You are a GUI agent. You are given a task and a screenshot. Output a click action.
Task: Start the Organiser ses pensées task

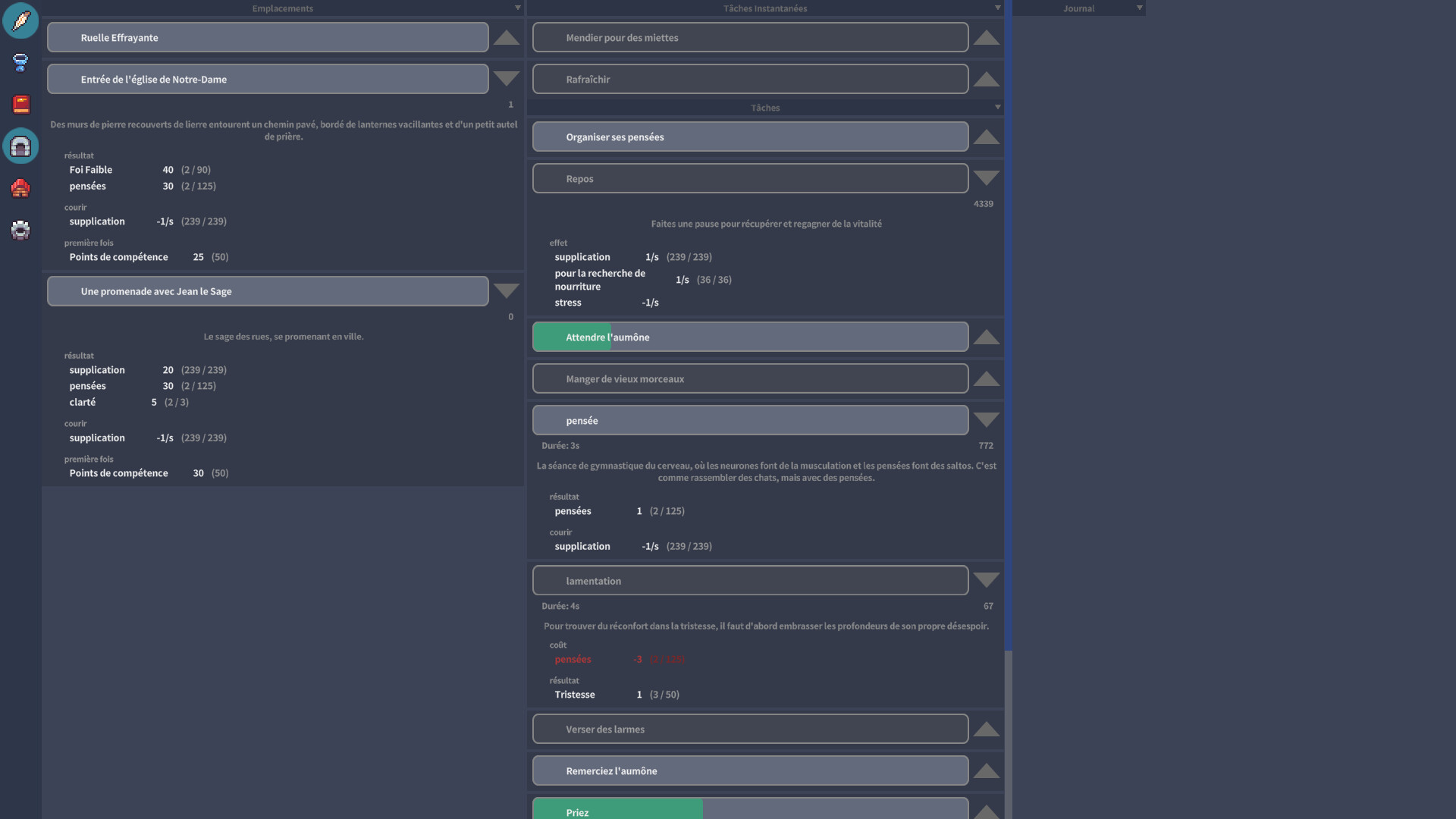pos(750,137)
